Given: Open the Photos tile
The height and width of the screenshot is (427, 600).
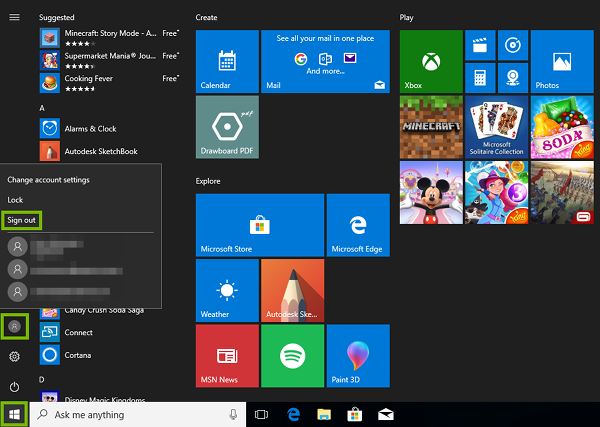Looking at the screenshot, I should [562, 61].
